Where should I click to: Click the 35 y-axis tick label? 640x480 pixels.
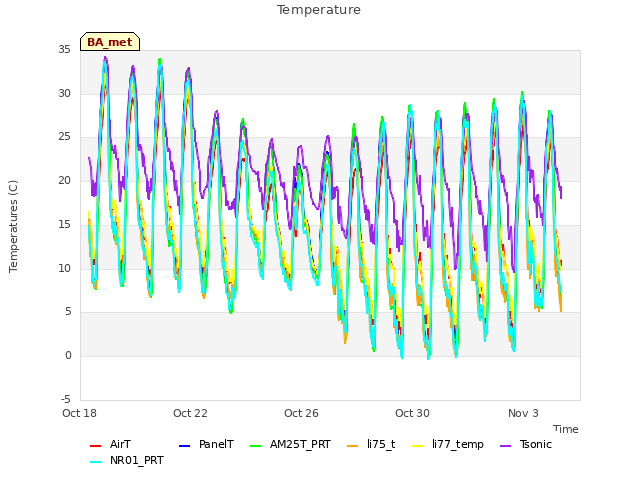tap(64, 49)
